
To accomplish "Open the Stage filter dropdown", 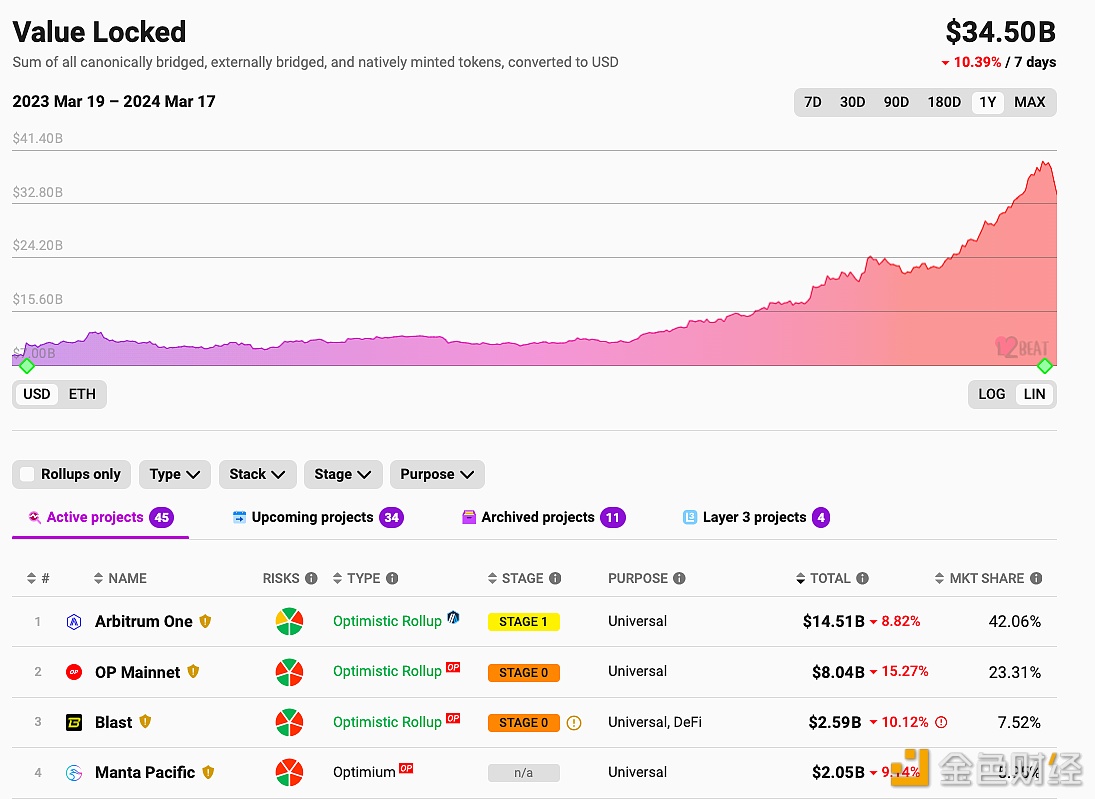I will tap(343, 474).
